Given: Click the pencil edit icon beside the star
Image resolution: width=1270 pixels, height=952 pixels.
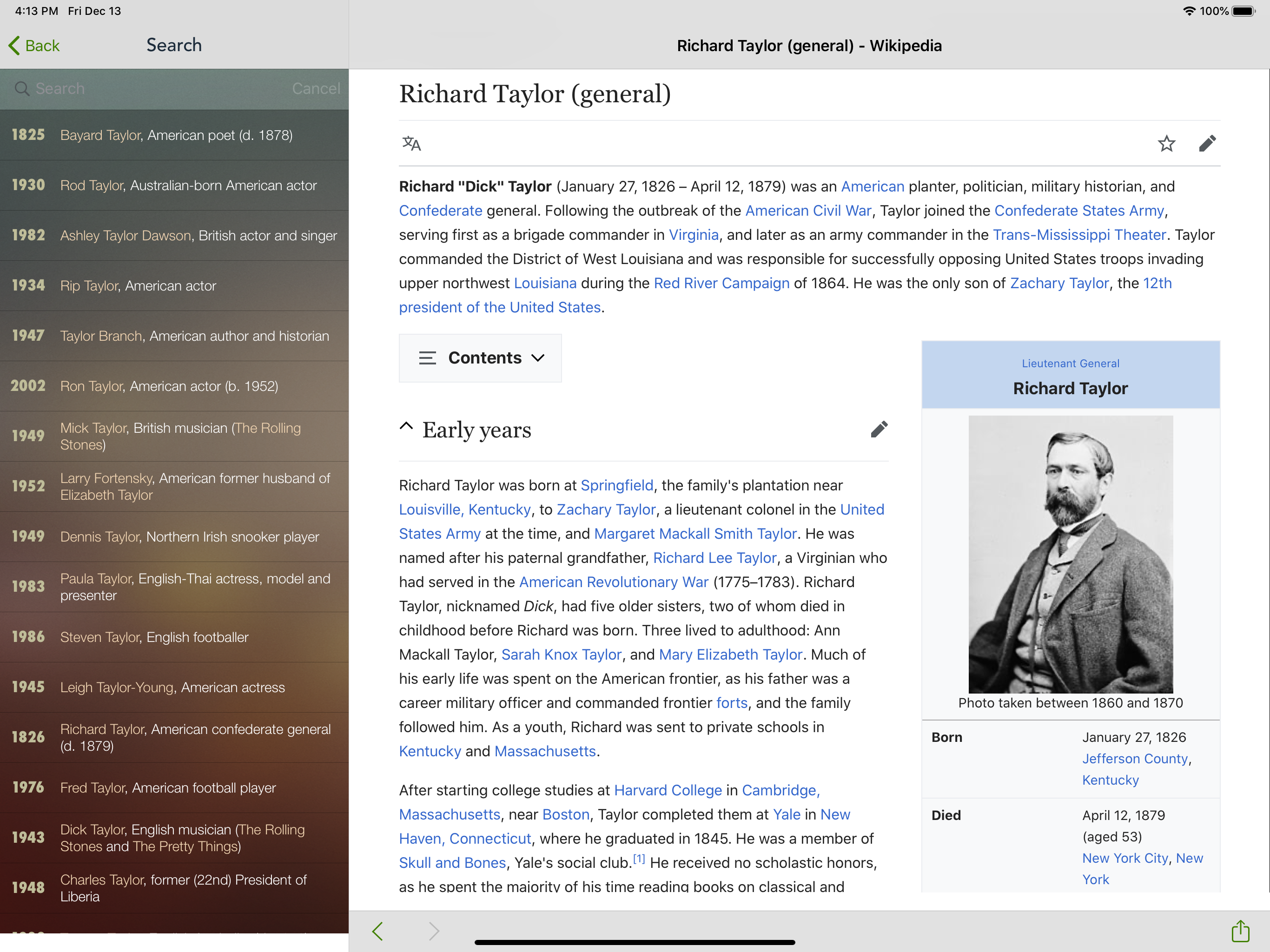Looking at the screenshot, I should (x=1207, y=143).
